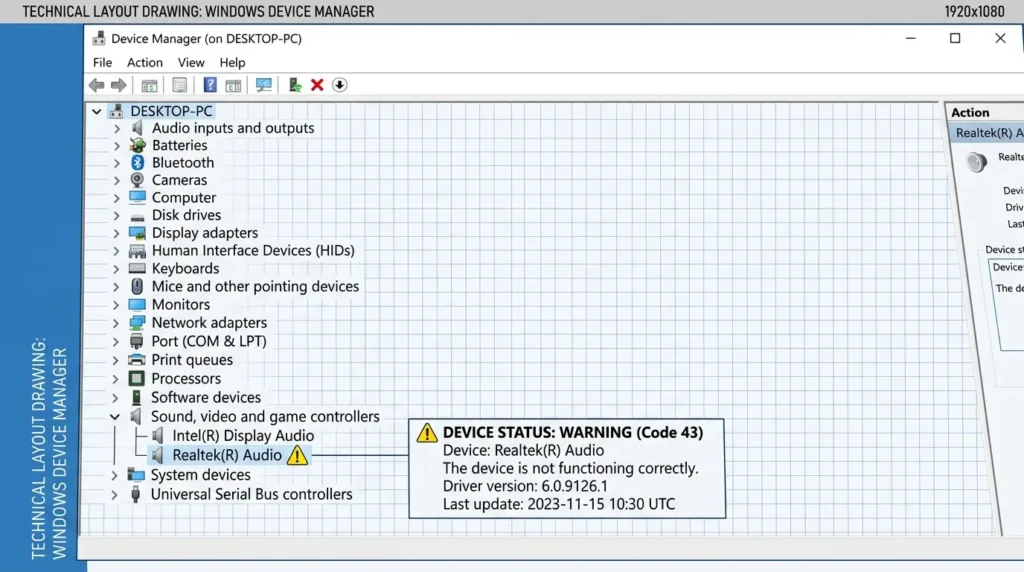The width and height of the screenshot is (1024, 572).
Task: Open the Action menu
Action: point(145,63)
